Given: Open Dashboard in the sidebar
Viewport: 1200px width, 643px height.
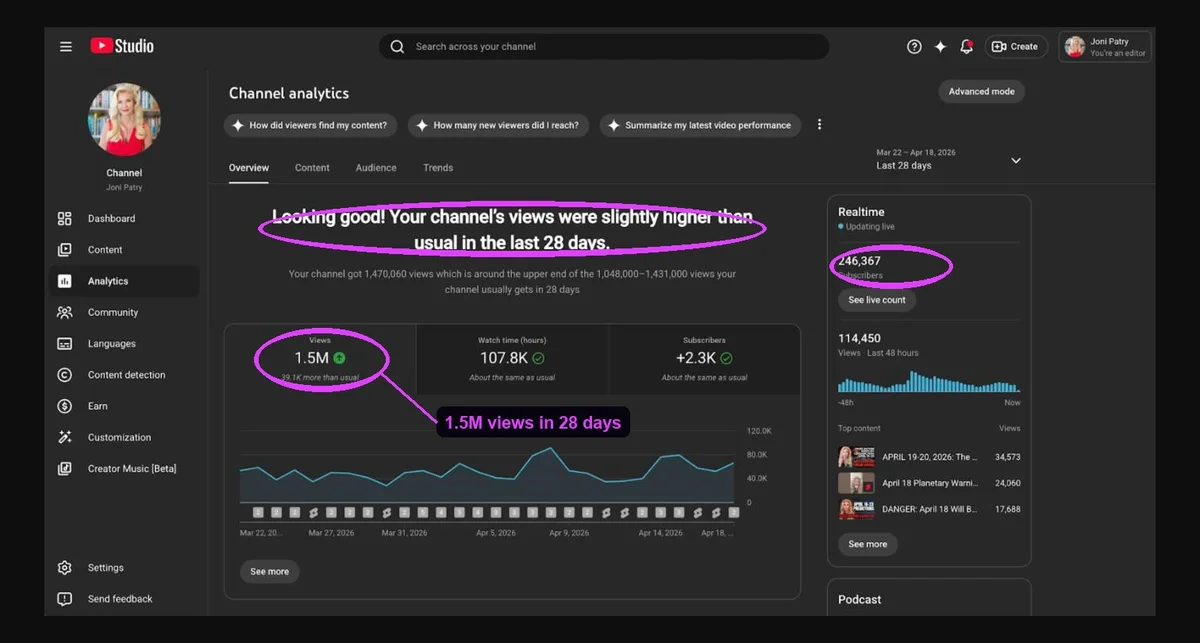Looking at the screenshot, I should point(124,219).
